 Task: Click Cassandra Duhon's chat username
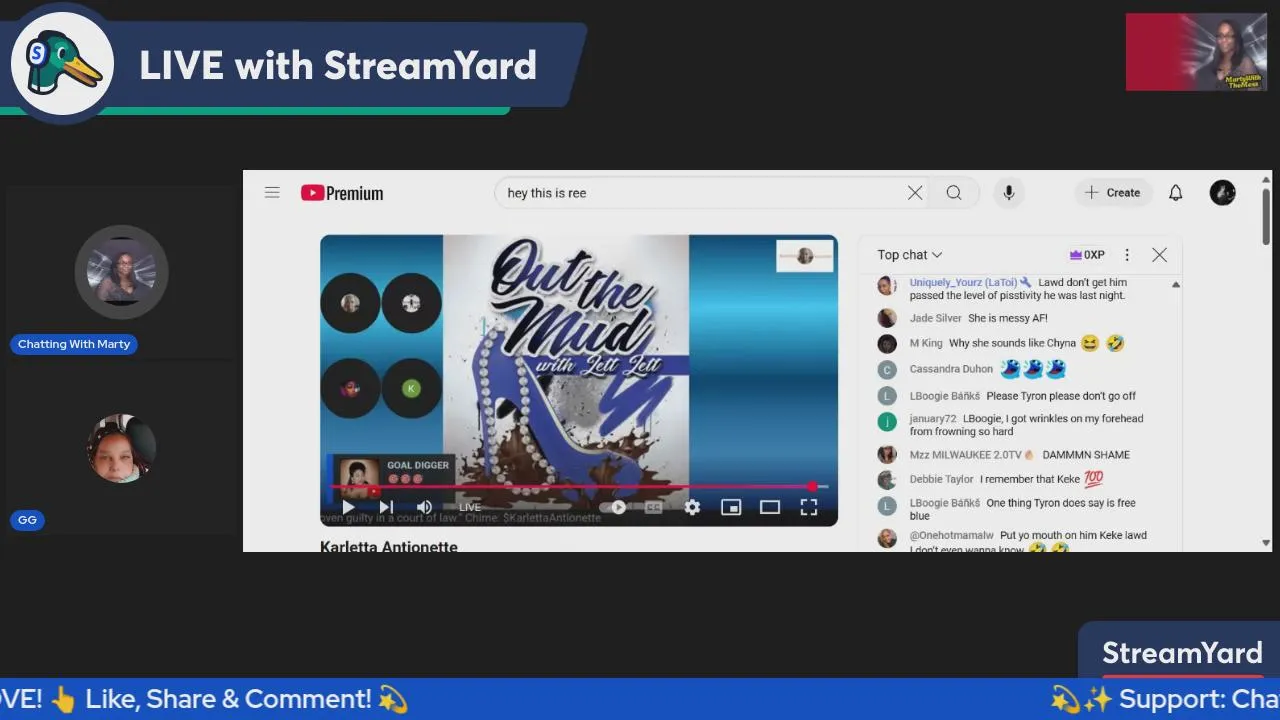pyautogui.click(x=951, y=369)
